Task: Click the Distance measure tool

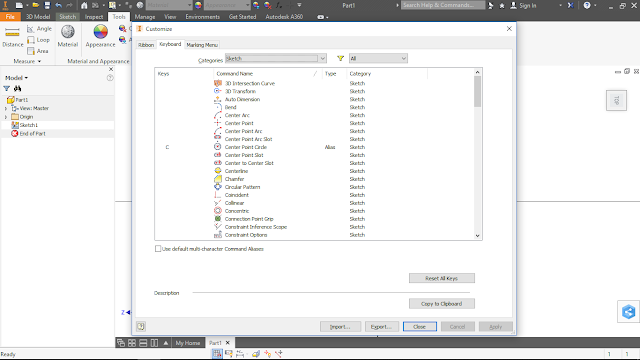Action: (13, 38)
